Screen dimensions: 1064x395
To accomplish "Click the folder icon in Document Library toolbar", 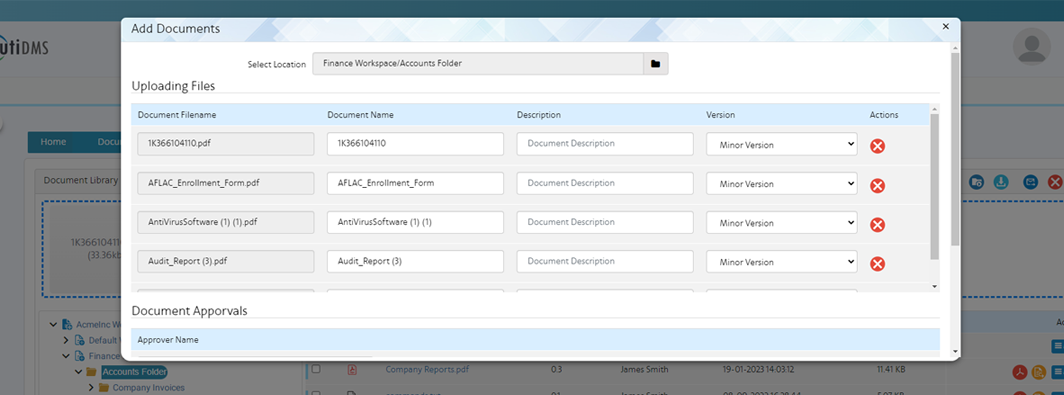I will pyautogui.click(x=976, y=182).
